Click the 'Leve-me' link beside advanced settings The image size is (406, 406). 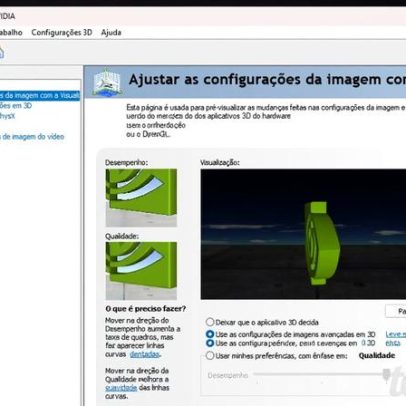396,334
